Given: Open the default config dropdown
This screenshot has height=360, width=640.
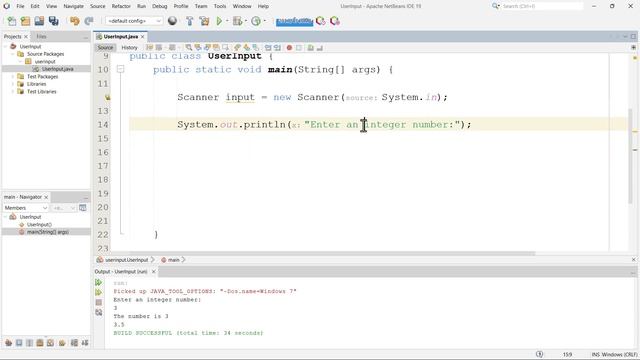Looking at the screenshot, I should [134, 21].
